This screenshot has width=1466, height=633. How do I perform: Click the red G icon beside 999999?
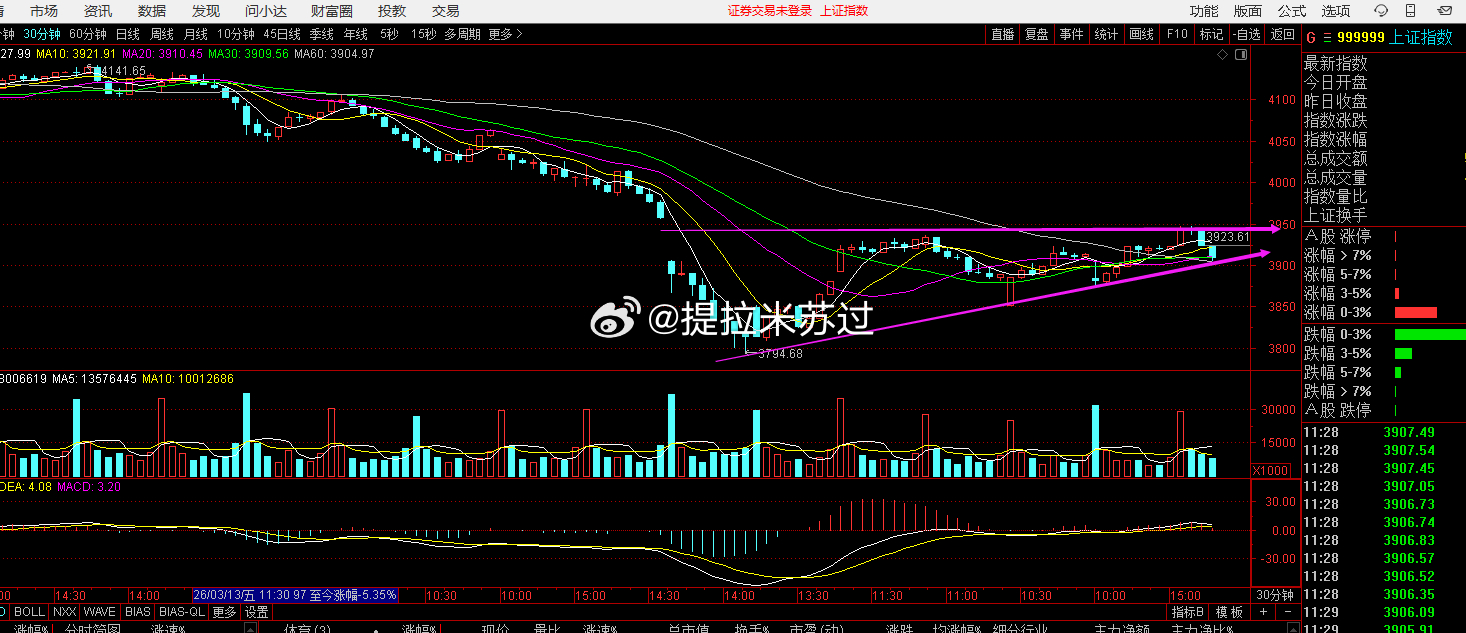[x=1311, y=37]
